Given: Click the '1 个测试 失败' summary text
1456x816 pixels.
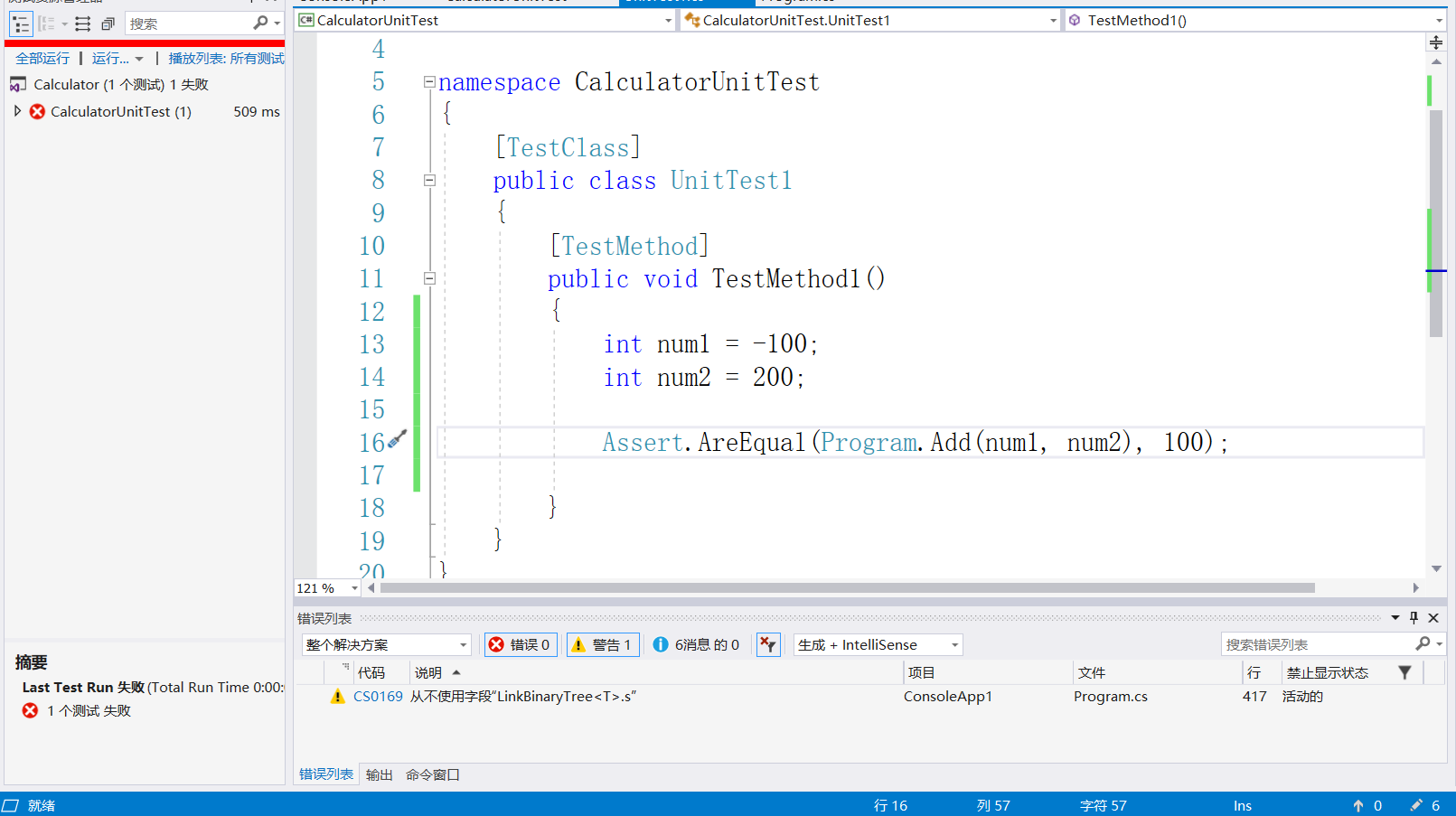Looking at the screenshot, I should (89, 711).
